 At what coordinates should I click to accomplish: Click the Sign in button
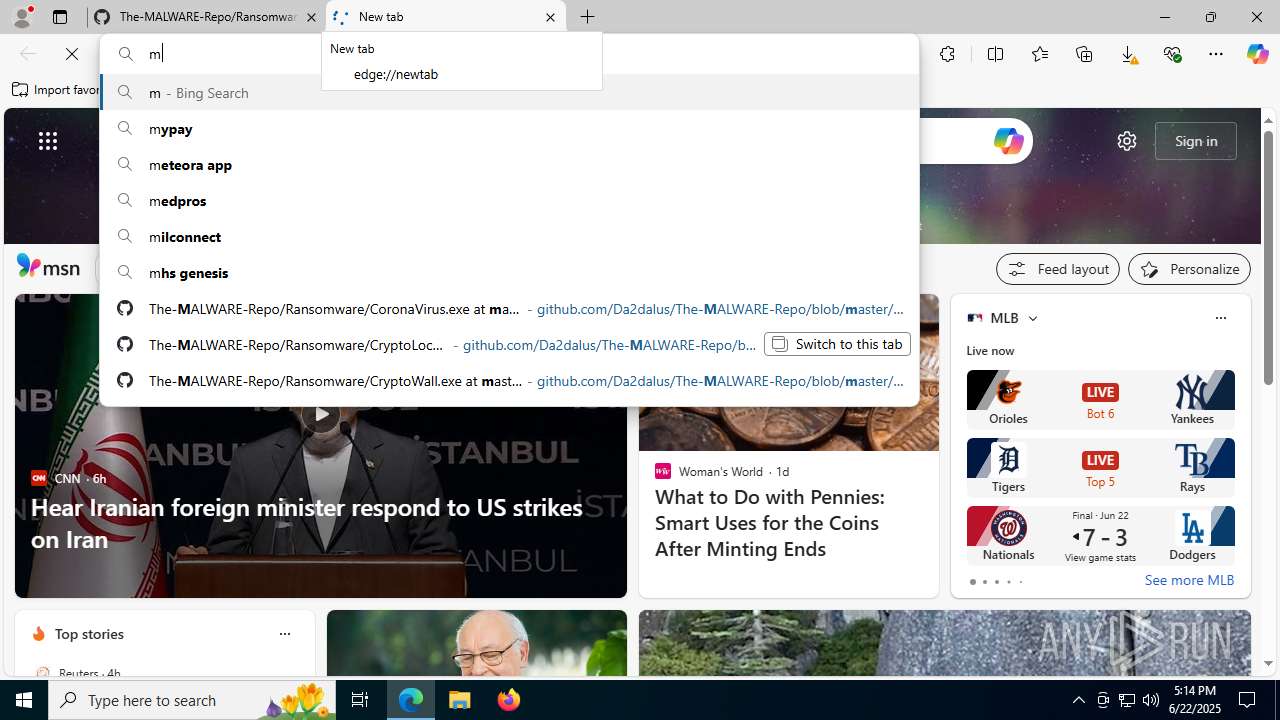[1196, 141]
